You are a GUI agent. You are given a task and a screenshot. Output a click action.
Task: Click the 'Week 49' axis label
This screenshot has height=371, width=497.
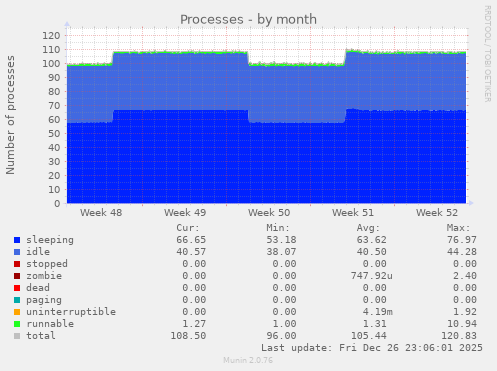(185, 213)
